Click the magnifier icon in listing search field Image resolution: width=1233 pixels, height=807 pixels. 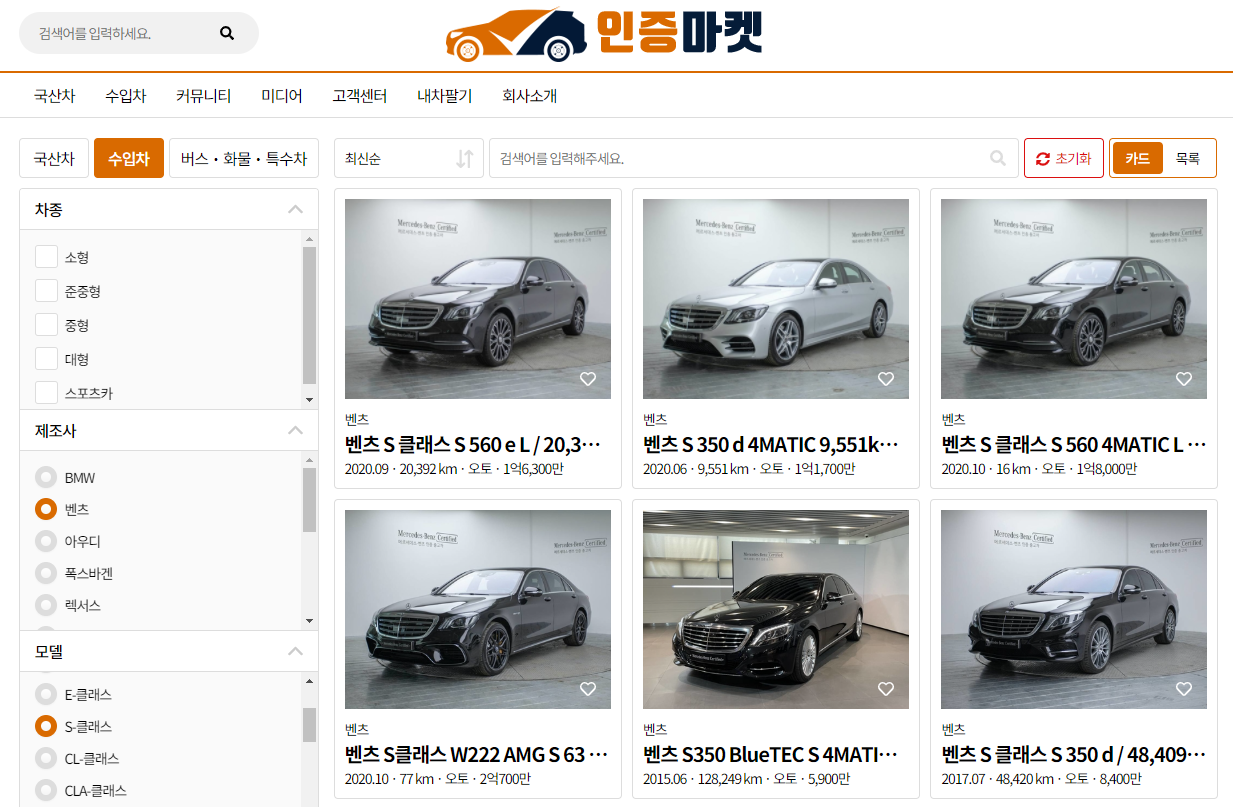pyautogui.click(x=998, y=158)
